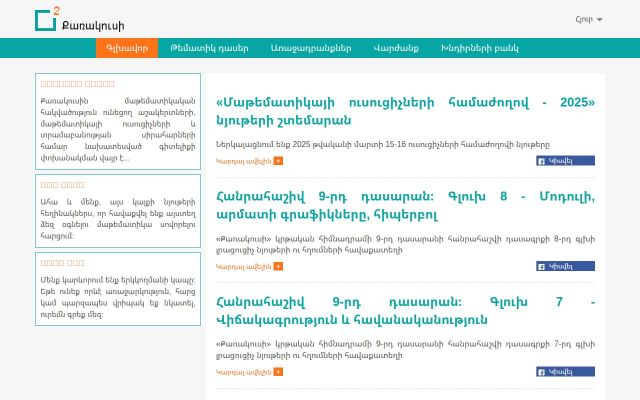Click the orange plus icon under first article

(278, 161)
